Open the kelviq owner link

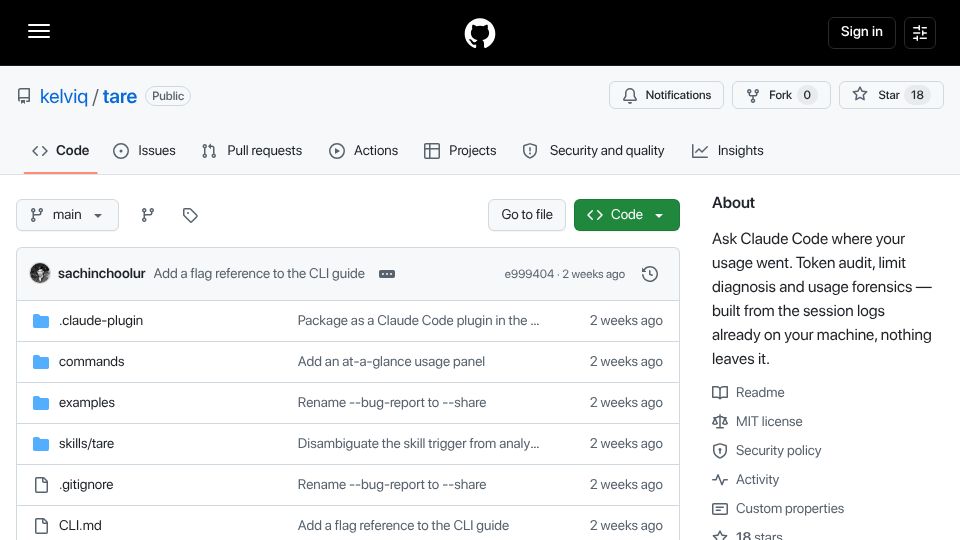[64, 96]
